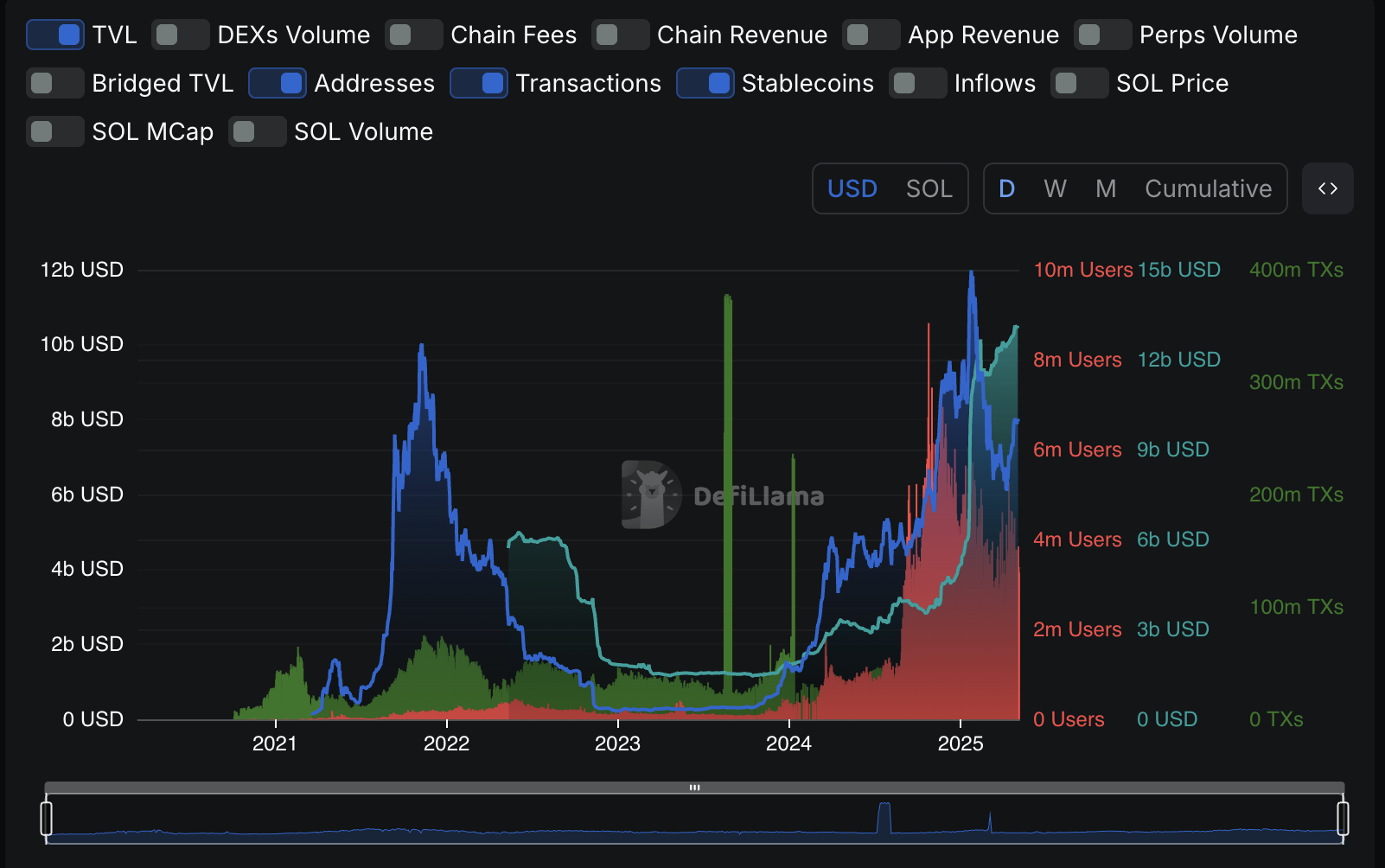Screen dimensions: 1385x868
Task: Disable the TVL toggle
Action: 55,35
